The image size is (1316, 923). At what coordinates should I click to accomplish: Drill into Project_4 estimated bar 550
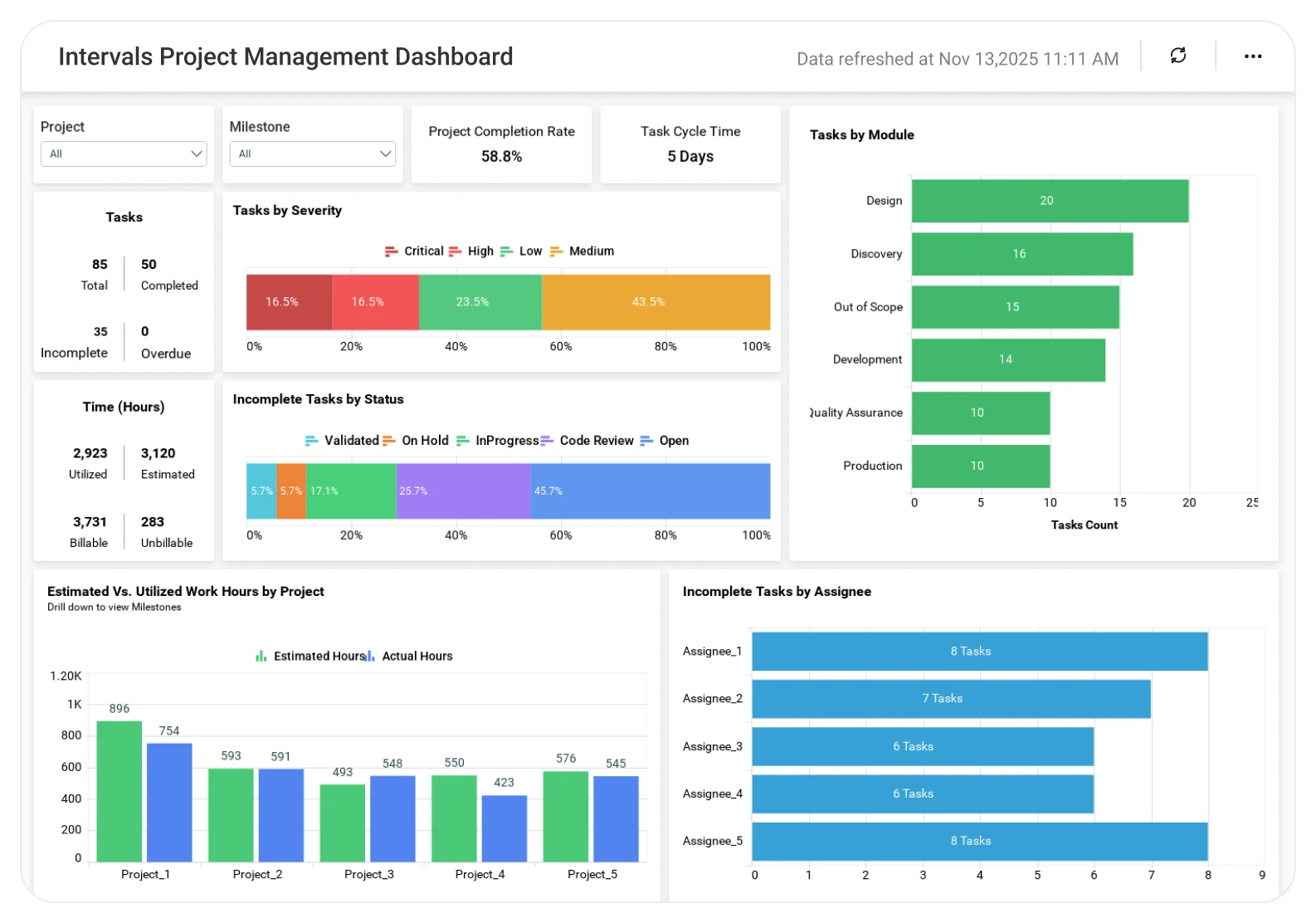pos(454,818)
